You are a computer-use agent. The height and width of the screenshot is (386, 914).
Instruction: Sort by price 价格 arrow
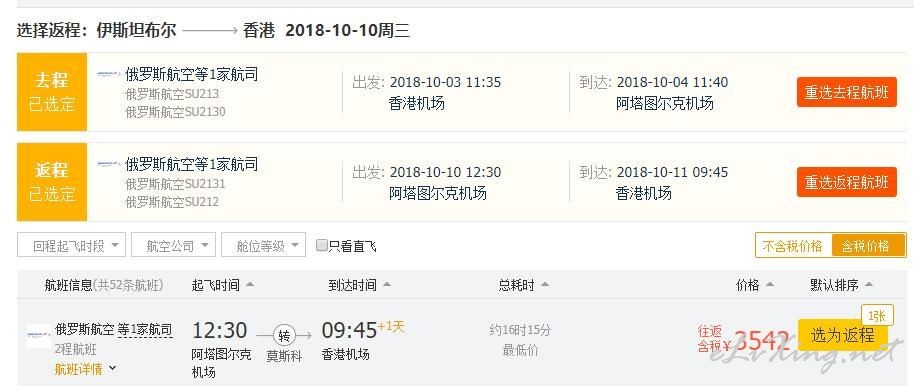[x=769, y=285]
